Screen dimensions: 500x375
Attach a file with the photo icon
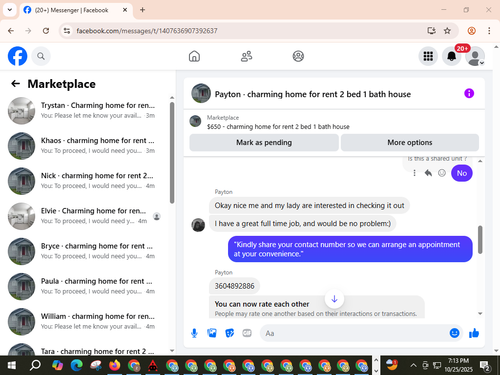[x=212, y=333]
